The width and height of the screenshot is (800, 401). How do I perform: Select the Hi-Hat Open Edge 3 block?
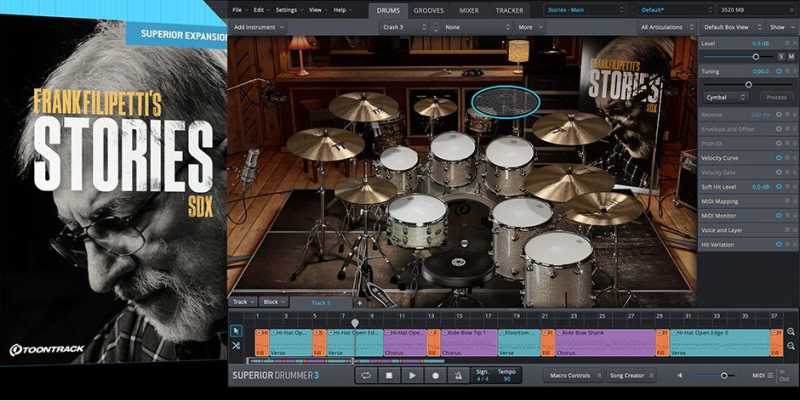720,342
